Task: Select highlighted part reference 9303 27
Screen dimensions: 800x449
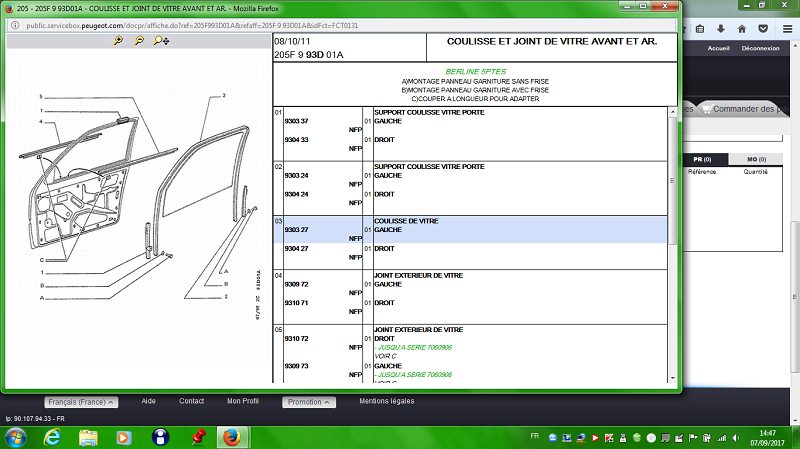Action: click(296, 230)
